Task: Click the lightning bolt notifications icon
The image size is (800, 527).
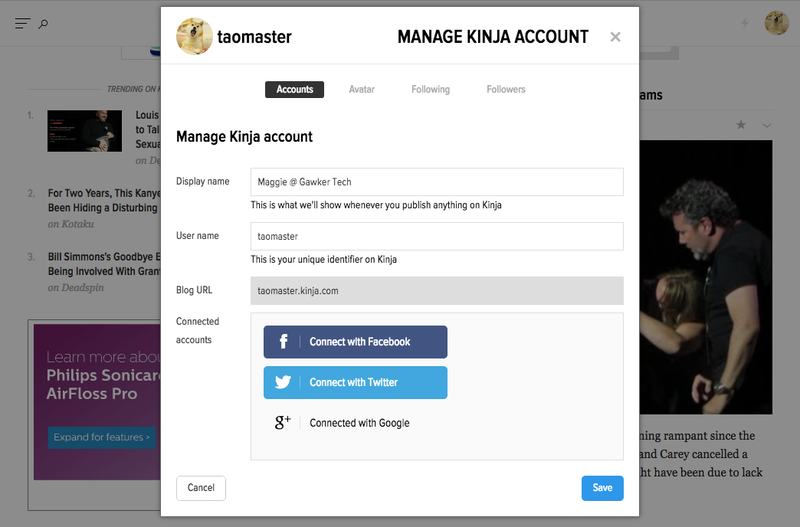Action: [x=745, y=23]
